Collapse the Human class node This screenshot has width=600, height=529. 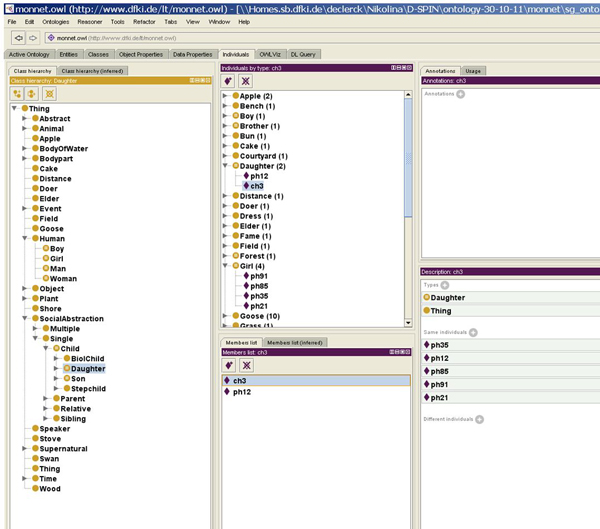click(25, 239)
